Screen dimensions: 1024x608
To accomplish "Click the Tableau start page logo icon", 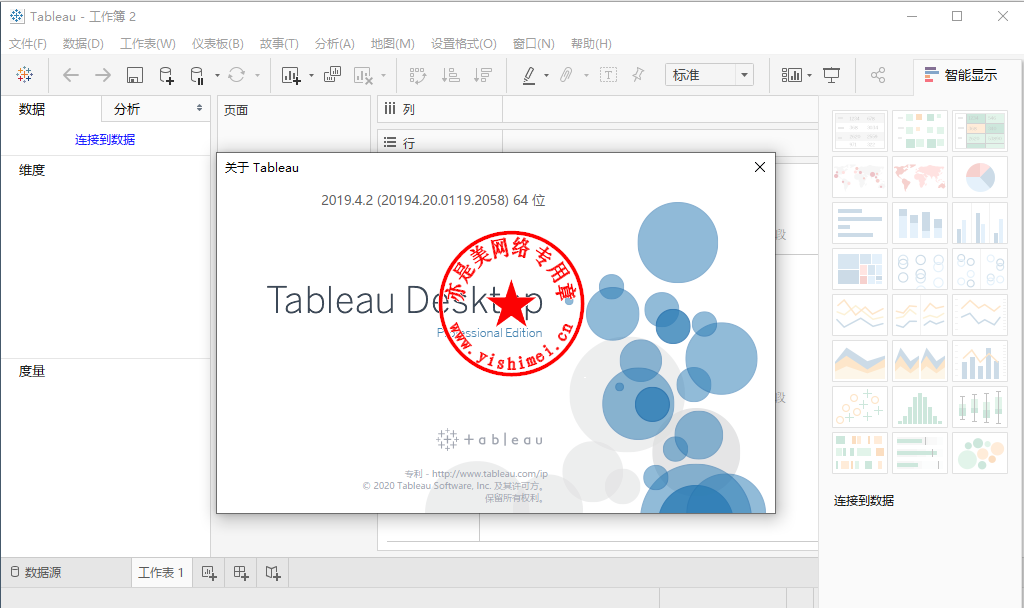I will (x=25, y=74).
